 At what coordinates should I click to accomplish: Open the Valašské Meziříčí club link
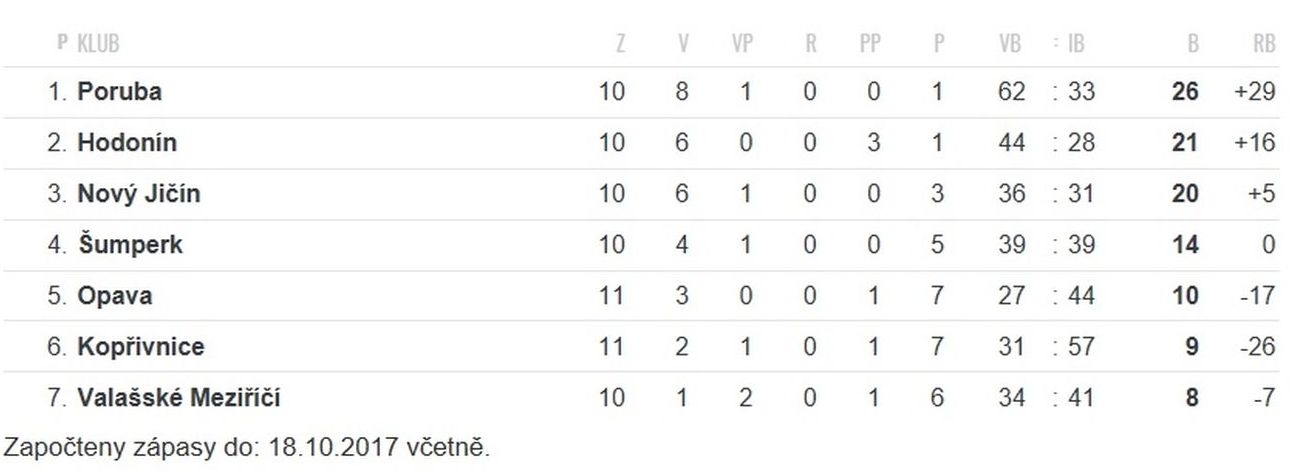click(x=178, y=398)
